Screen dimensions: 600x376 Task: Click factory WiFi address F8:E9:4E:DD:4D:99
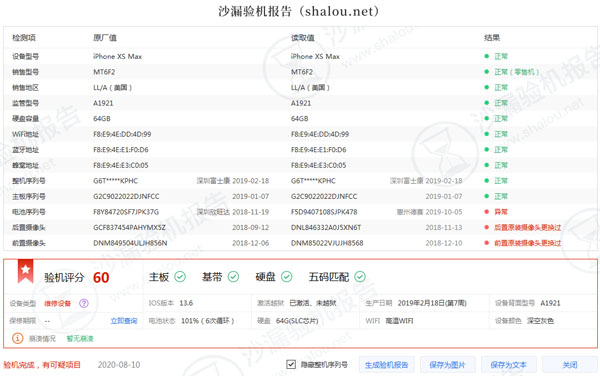point(122,134)
